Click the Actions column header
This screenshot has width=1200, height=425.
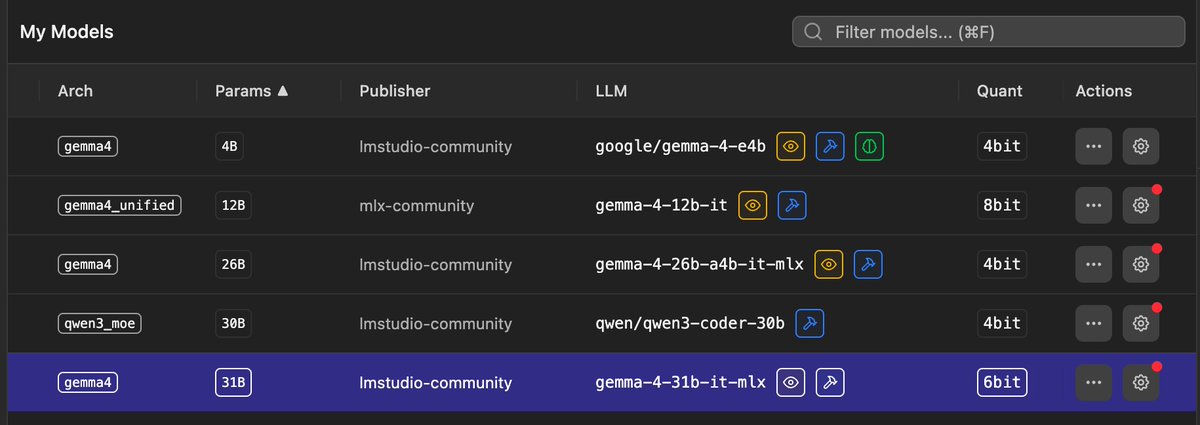1104,91
